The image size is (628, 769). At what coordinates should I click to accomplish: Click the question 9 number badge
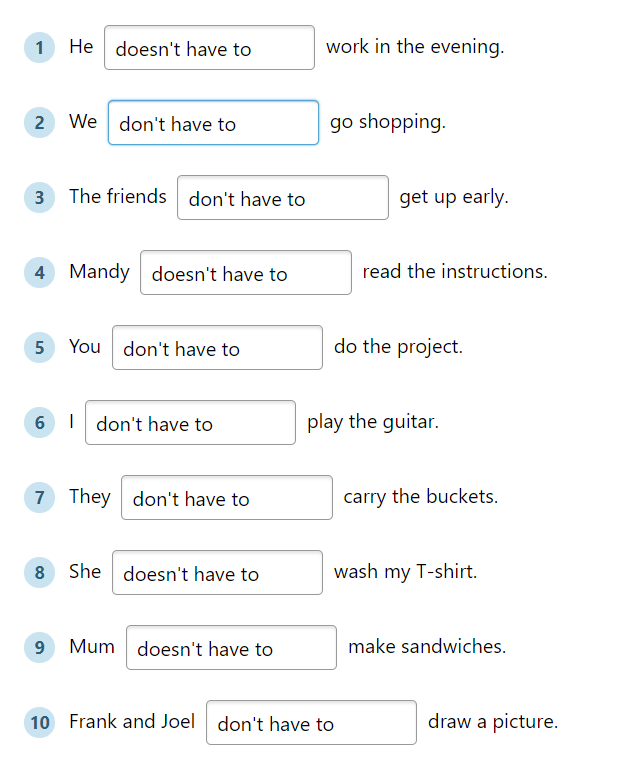[39, 647]
